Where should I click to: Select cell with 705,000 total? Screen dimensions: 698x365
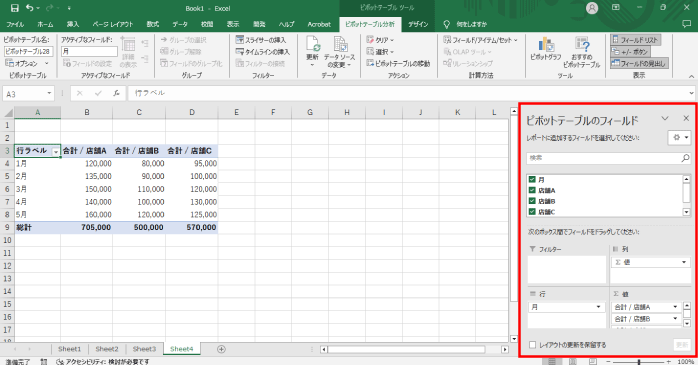pyautogui.click(x=87, y=227)
